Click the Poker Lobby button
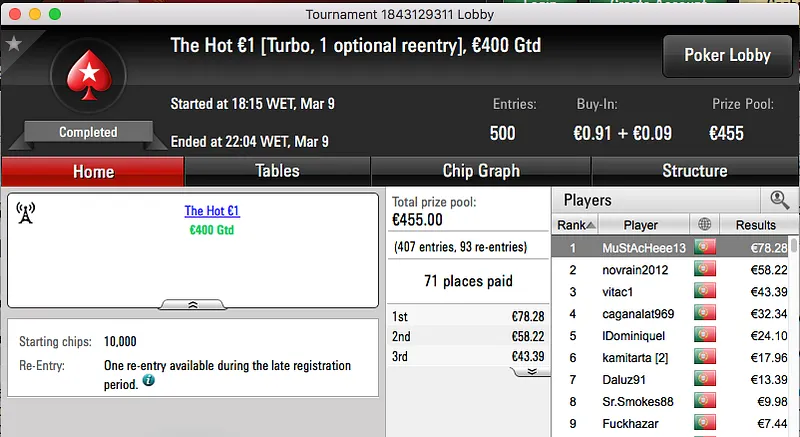This screenshot has height=437, width=800. 725,56
